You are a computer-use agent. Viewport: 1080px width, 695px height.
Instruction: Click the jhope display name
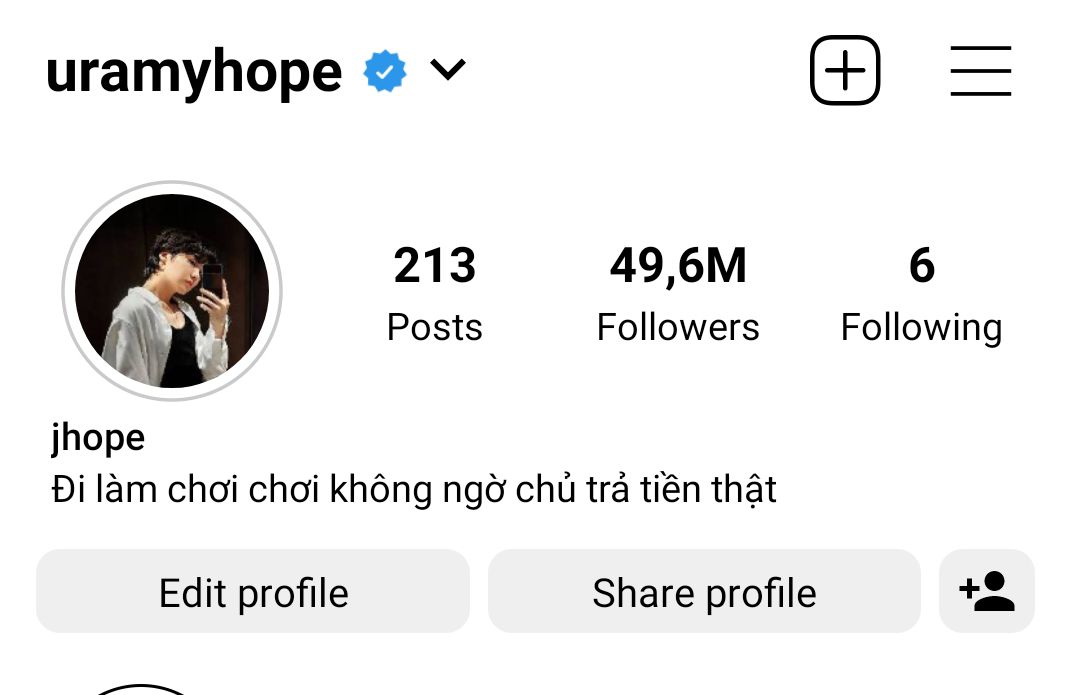[x=98, y=439]
